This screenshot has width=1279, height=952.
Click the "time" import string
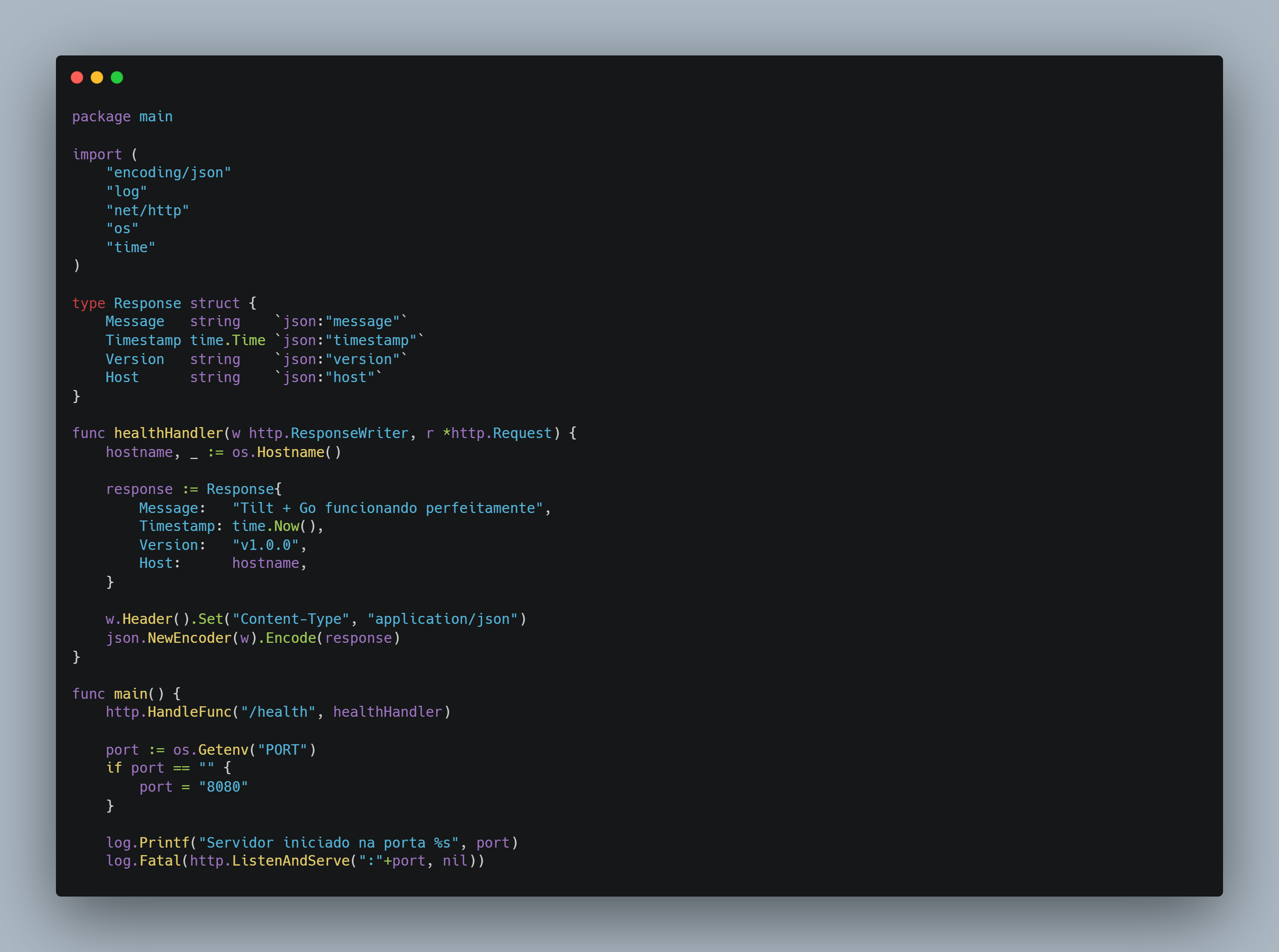pos(131,248)
